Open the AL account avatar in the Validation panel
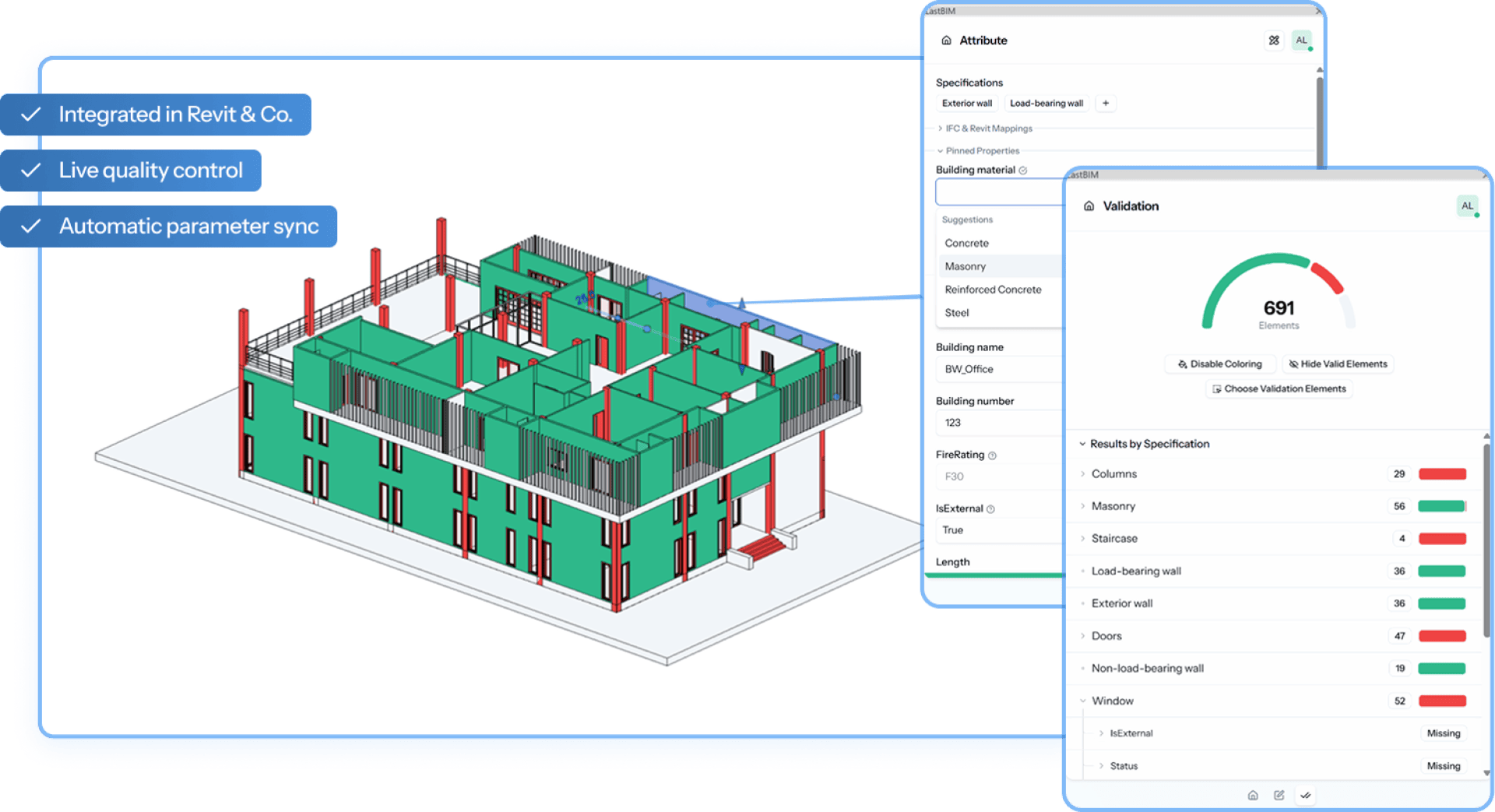1495x812 pixels. tap(1468, 206)
